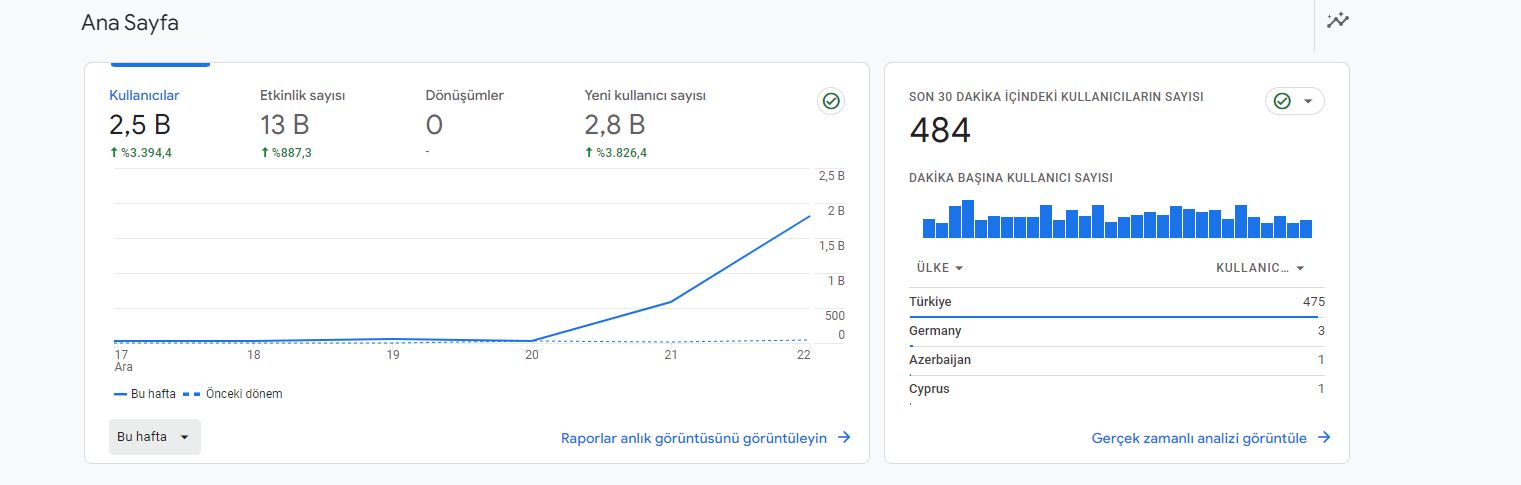1521x485 pixels.
Task: Click the Germany country row
Action: point(1117,331)
